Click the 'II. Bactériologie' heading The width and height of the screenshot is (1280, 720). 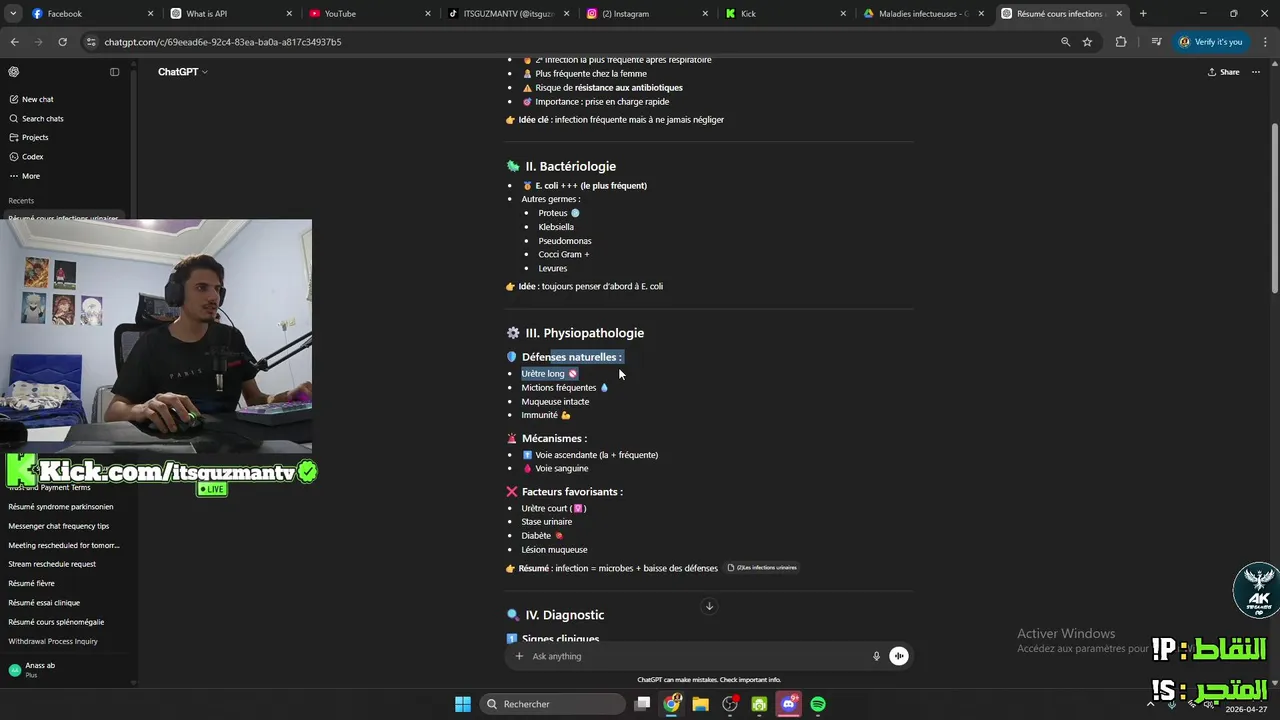click(571, 166)
